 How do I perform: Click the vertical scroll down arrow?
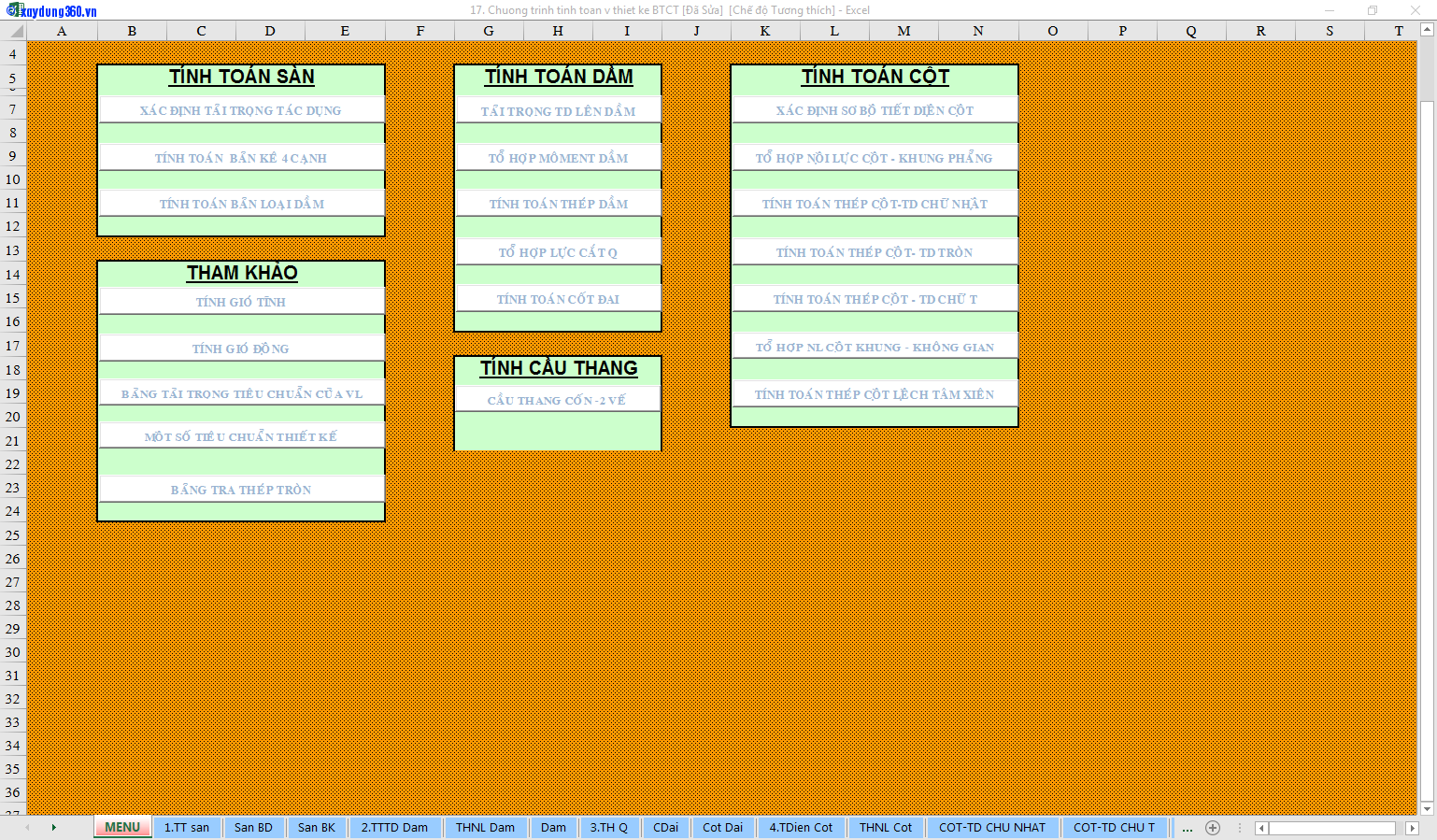(x=1427, y=808)
